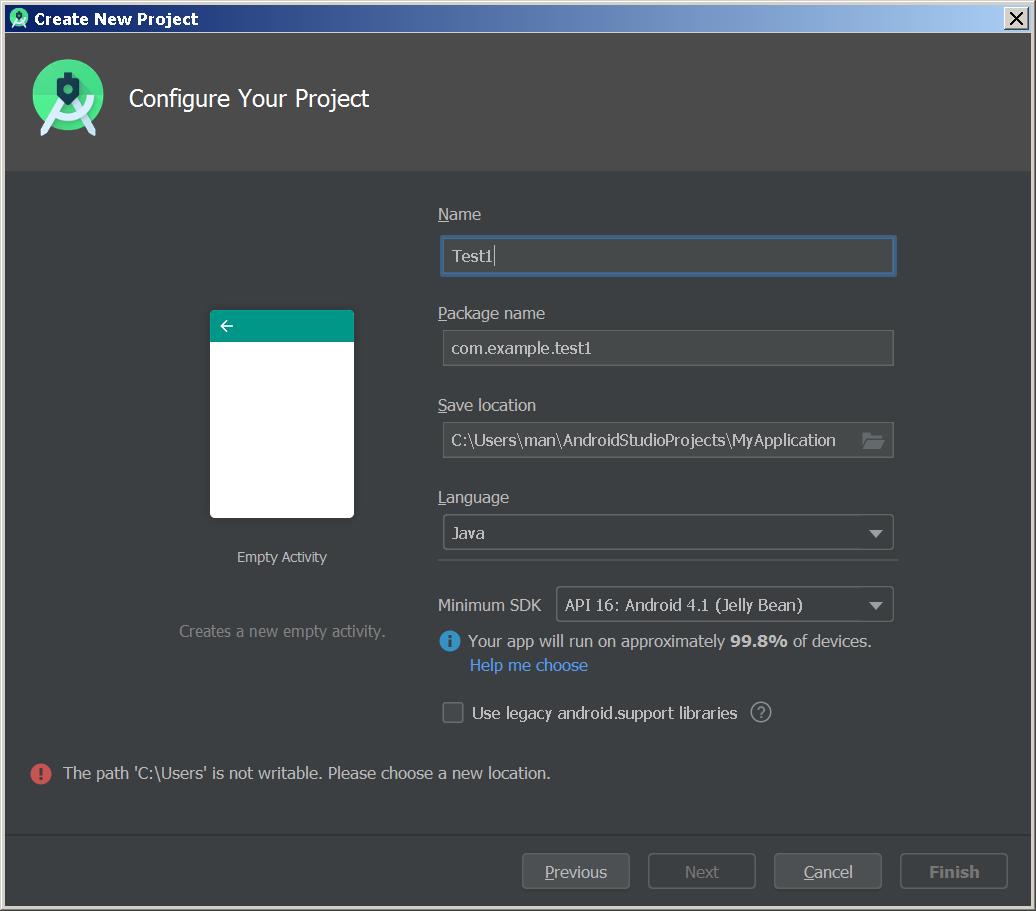This screenshot has width=1036, height=911.
Task: Enable Use legacy android.support libraries checkbox
Action: (x=453, y=713)
